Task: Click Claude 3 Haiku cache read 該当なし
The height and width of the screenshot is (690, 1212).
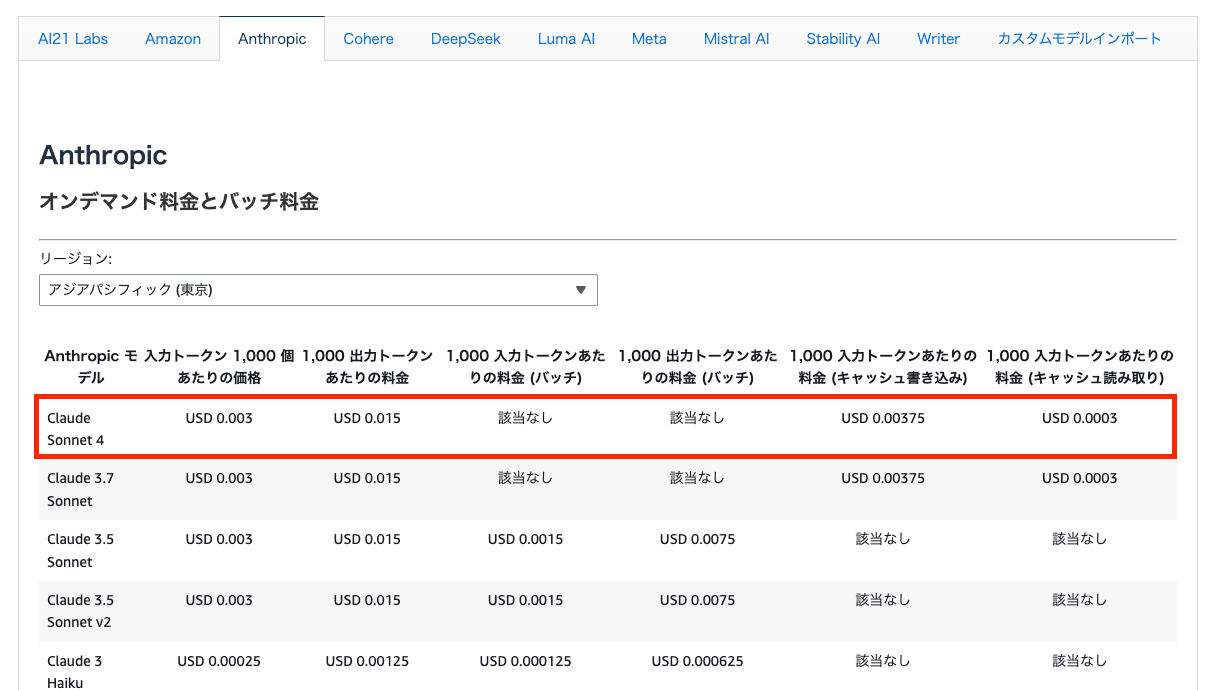Action: (x=1079, y=661)
